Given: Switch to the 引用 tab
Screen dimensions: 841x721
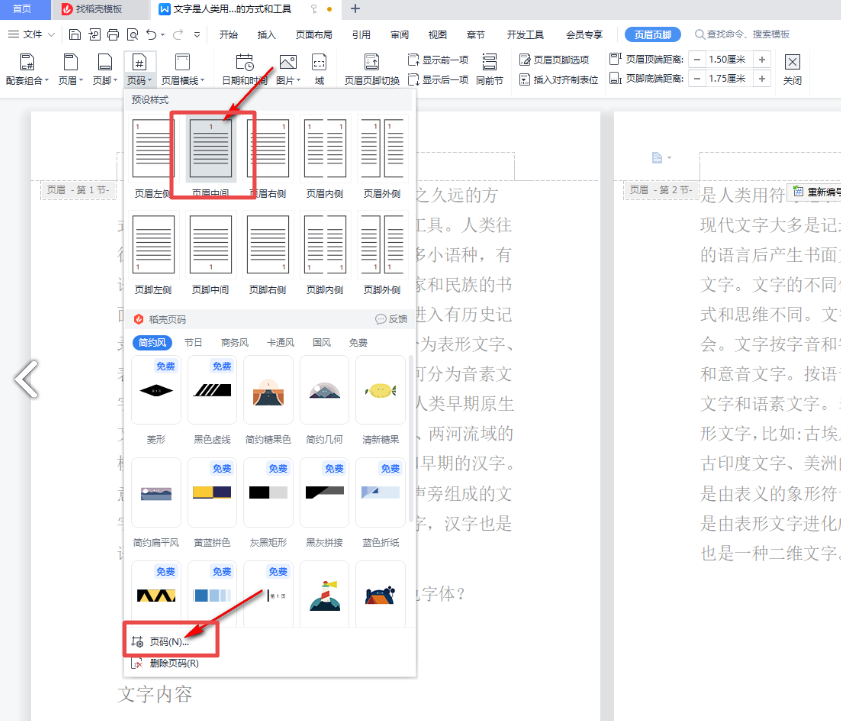Looking at the screenshot, I should 362,34.
